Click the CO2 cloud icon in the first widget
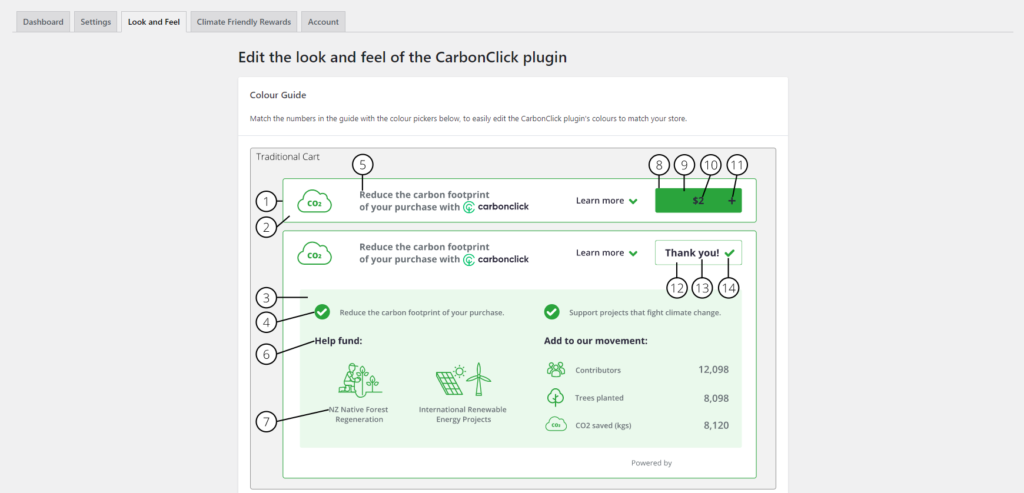Image resolution: width=1024 pixels, height=493 pixels. 314,202
